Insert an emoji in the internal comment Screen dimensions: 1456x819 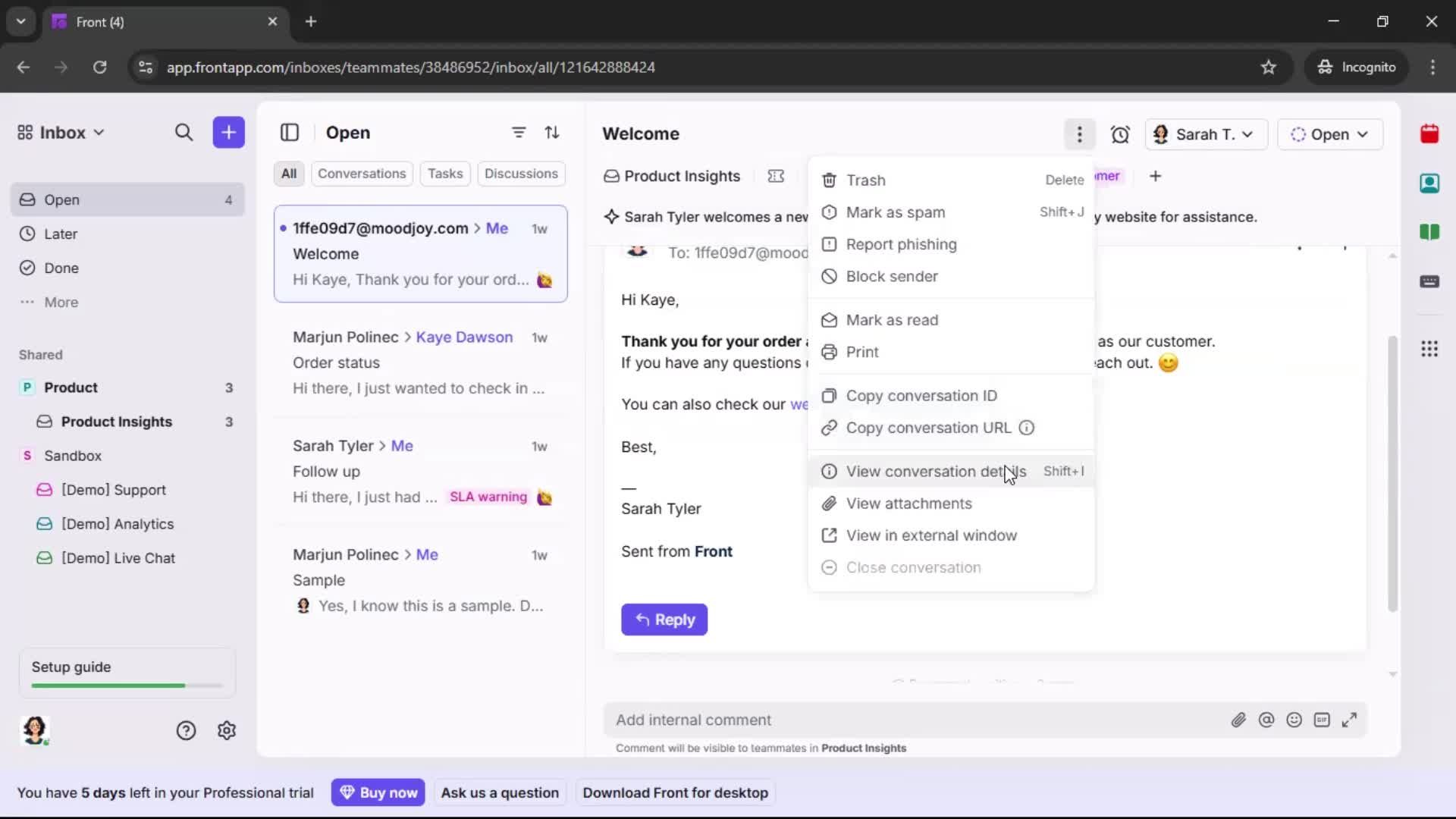(1294, 720)
